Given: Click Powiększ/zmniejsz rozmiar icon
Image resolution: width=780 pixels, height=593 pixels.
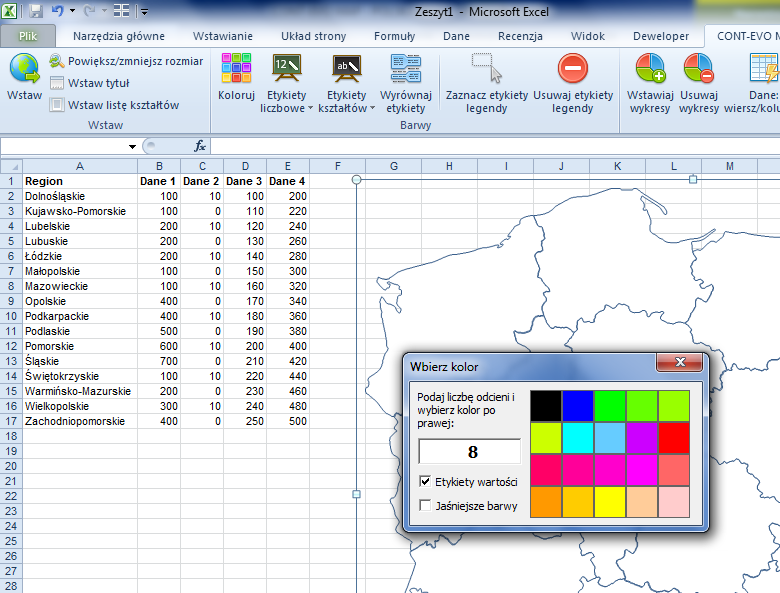Looking at the screenshot, I should [57, 61].
